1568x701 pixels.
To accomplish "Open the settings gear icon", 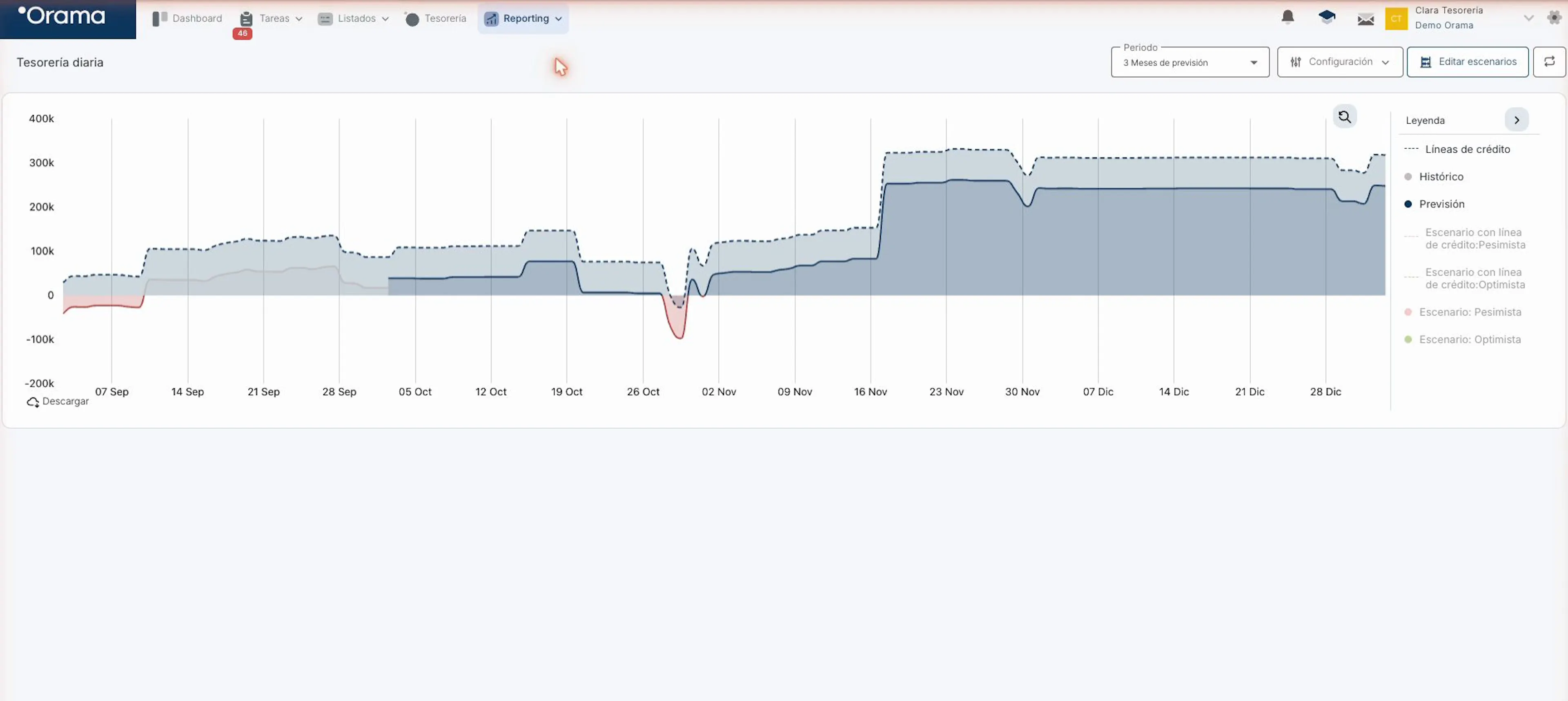I will (x=1554, y=17).
